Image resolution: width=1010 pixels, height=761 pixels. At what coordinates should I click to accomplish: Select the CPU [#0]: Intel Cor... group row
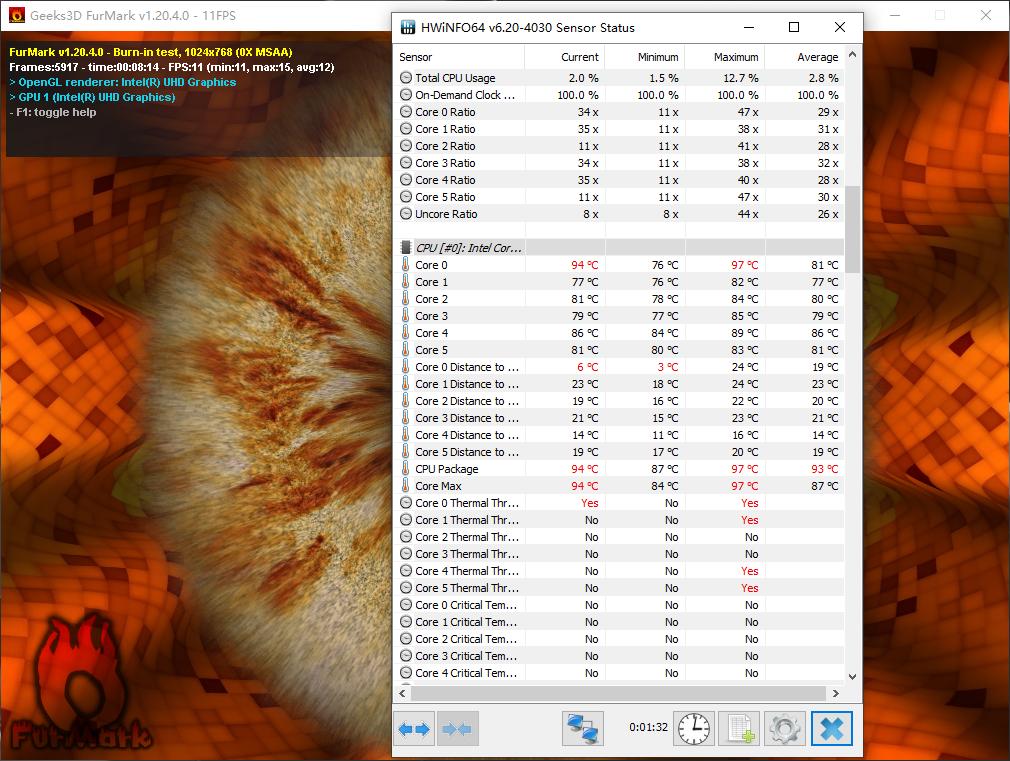click(x=618, y=247)
